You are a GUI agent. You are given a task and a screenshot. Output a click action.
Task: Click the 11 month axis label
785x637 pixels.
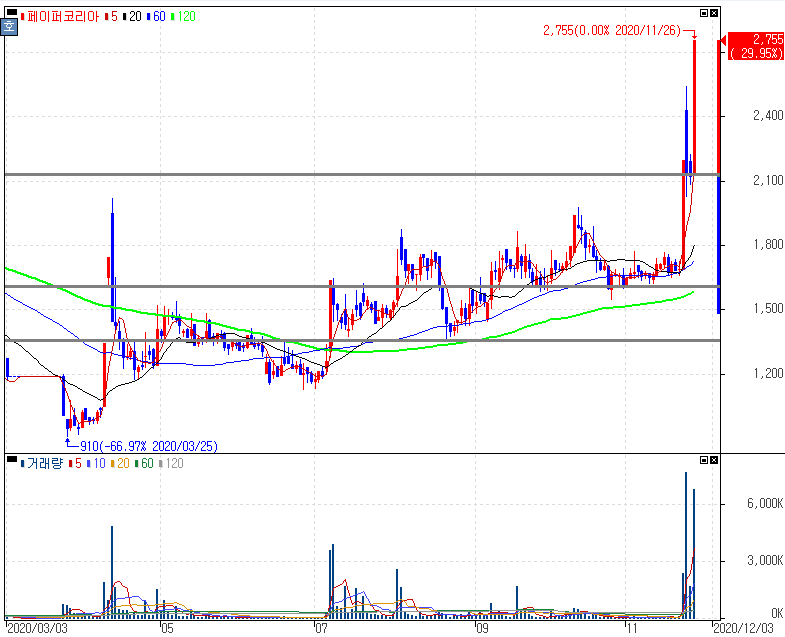pyautogui.click(x=632, y=628)
